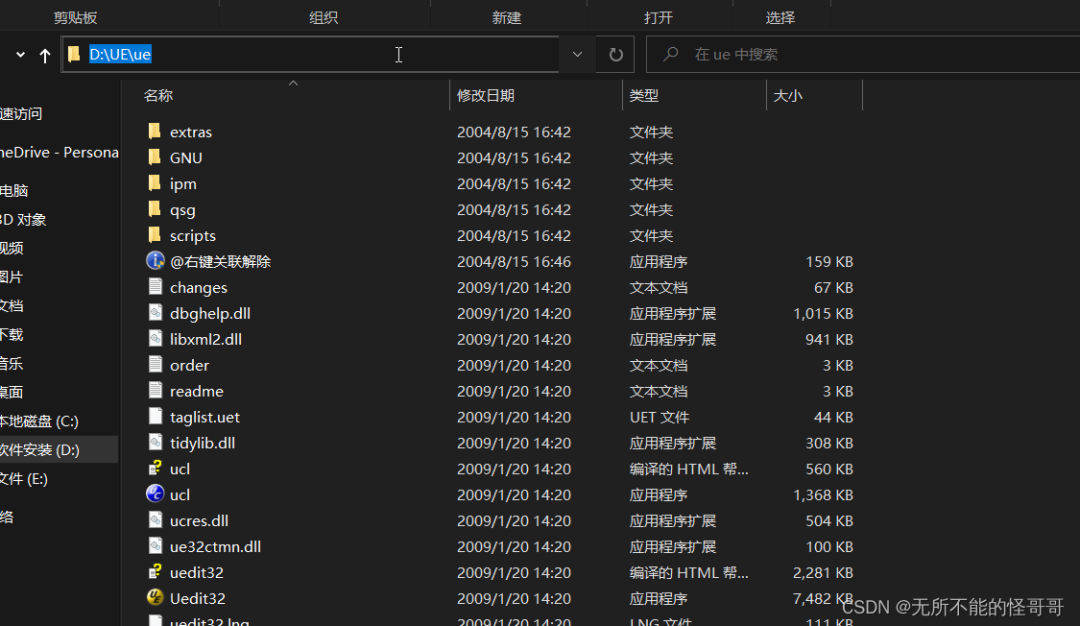1080x626 pixels.
Task: Open the scripts folder
Action: click(192, 235)
